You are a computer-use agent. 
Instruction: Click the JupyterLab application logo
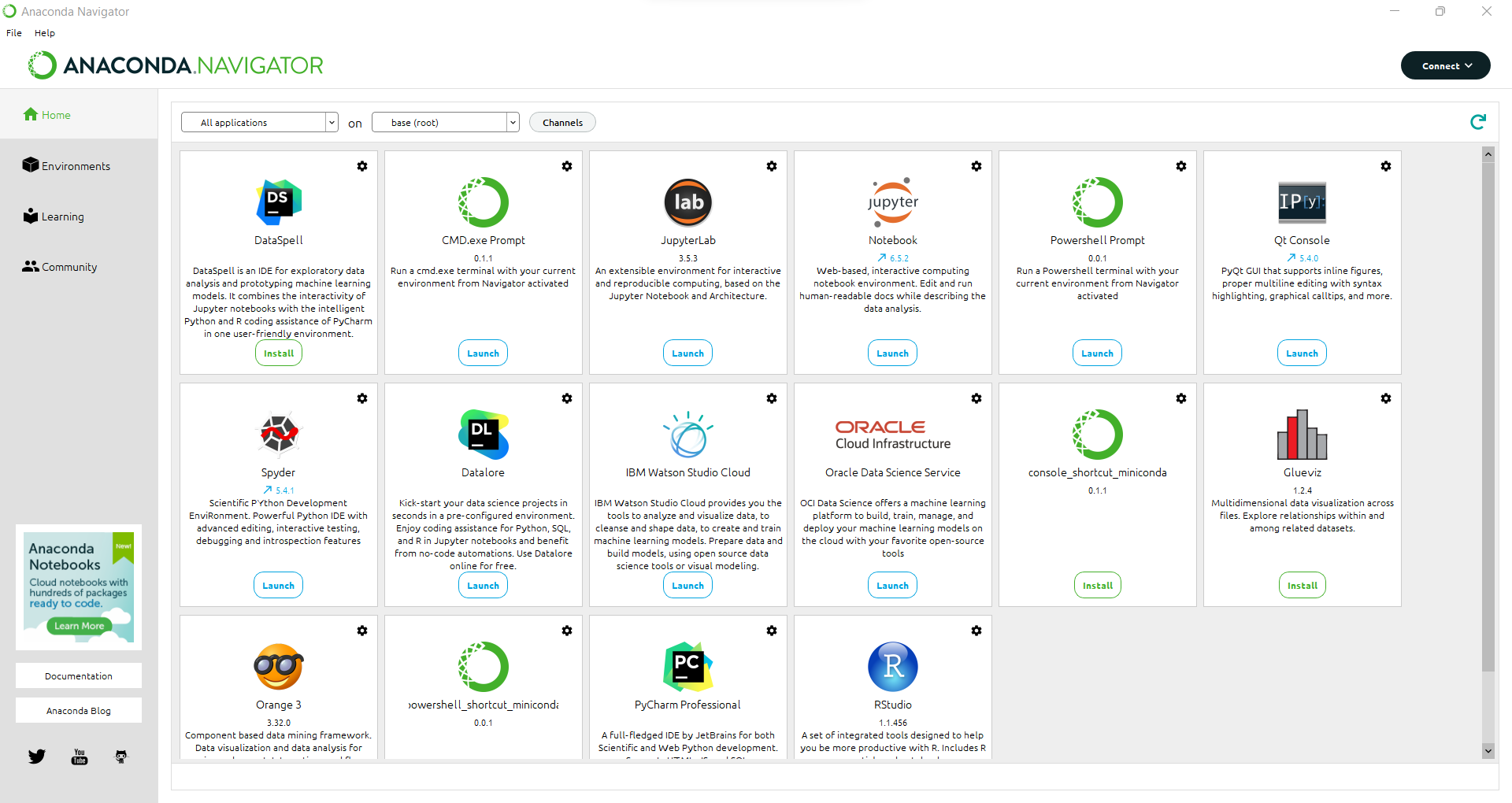click(x=687, y=202)
